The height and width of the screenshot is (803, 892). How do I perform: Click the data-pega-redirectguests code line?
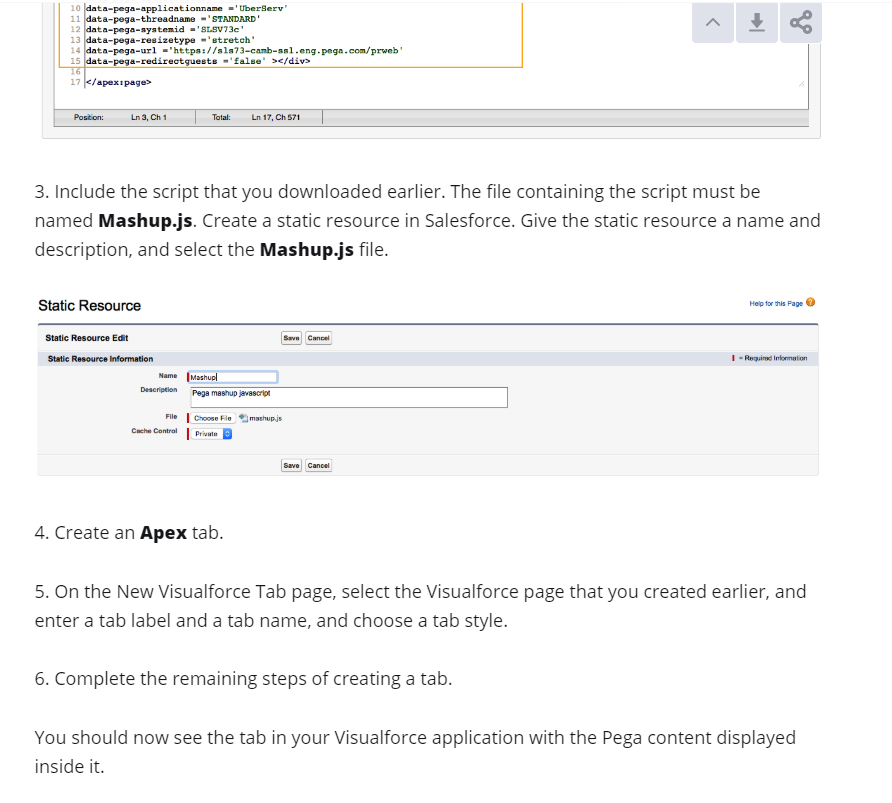click(x=198, y=61)
